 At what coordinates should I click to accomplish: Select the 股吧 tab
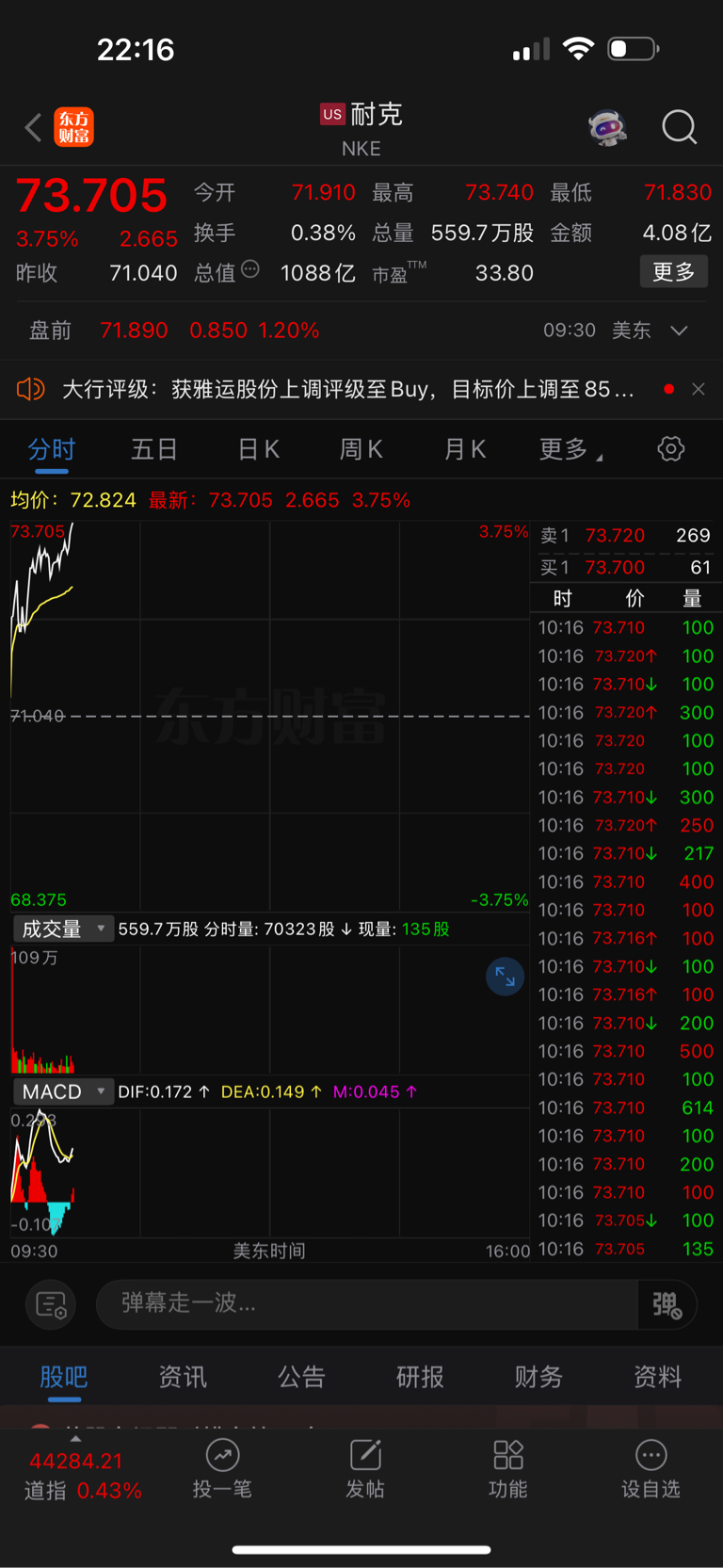click(64, 1377)
